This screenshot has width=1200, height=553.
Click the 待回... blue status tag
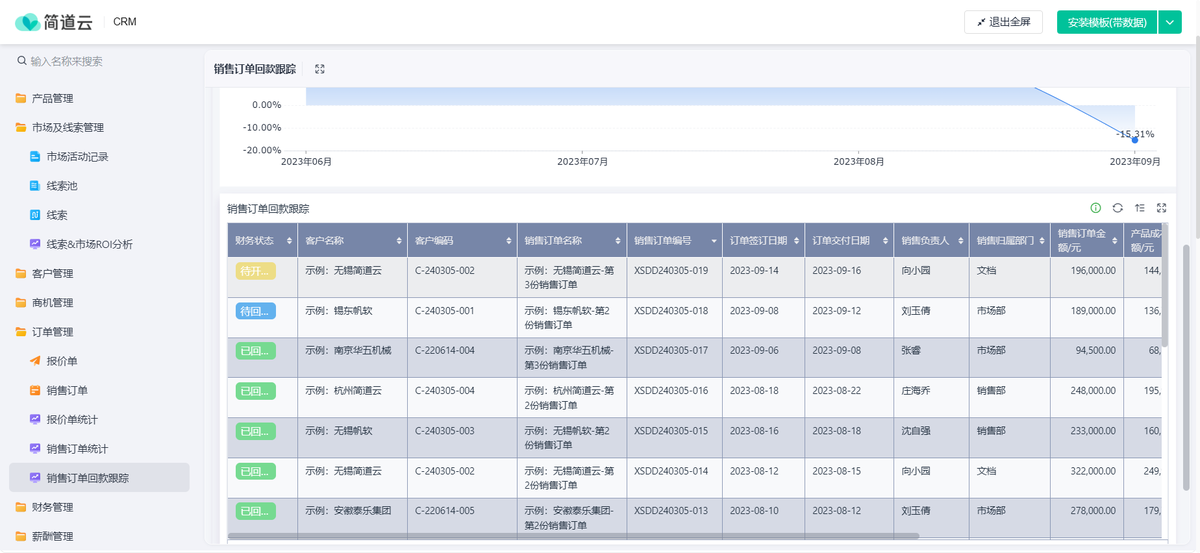(254, 311)
